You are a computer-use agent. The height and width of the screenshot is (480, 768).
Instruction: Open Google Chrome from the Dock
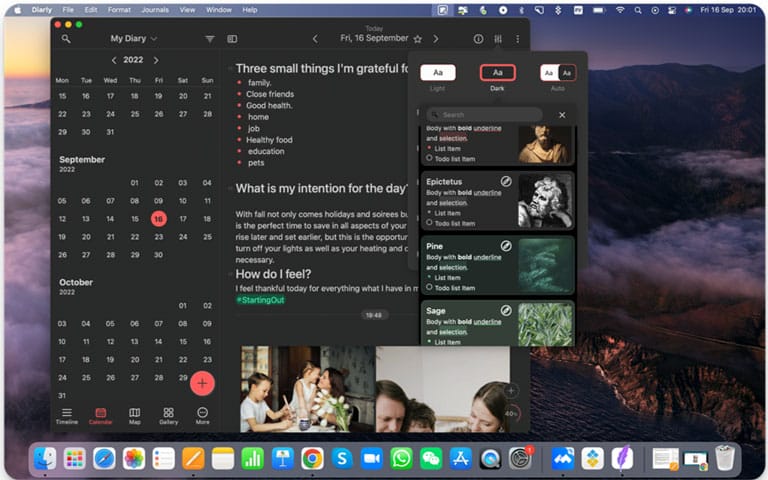click(312, 458)
